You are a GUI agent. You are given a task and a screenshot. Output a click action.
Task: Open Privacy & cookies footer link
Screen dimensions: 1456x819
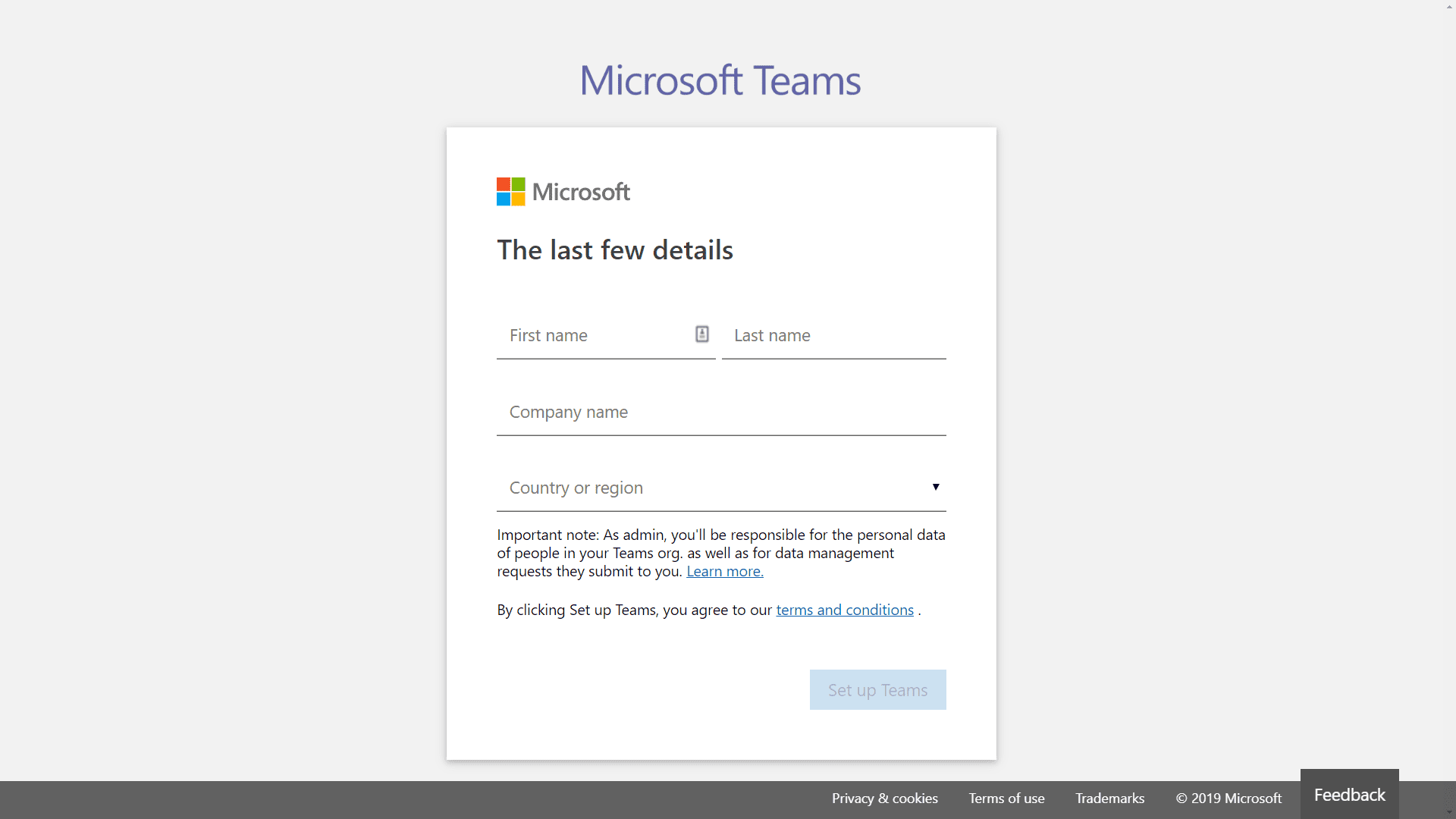click(884, 799)
